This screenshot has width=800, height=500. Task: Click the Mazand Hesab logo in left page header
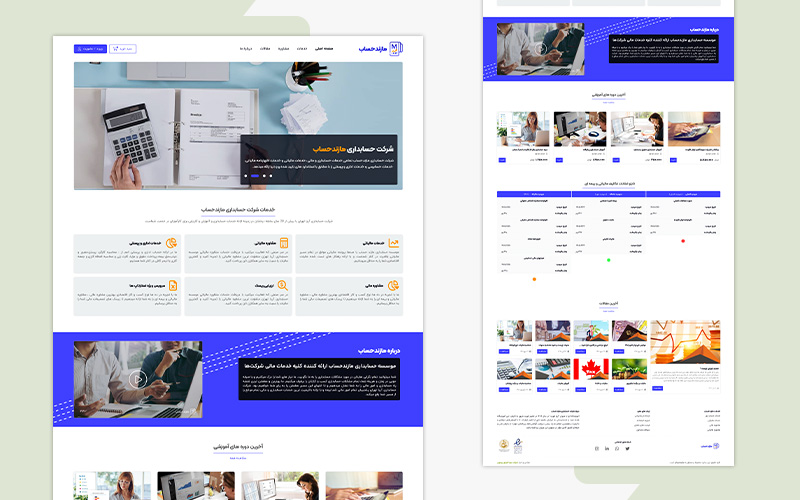(x=381, y=48)
